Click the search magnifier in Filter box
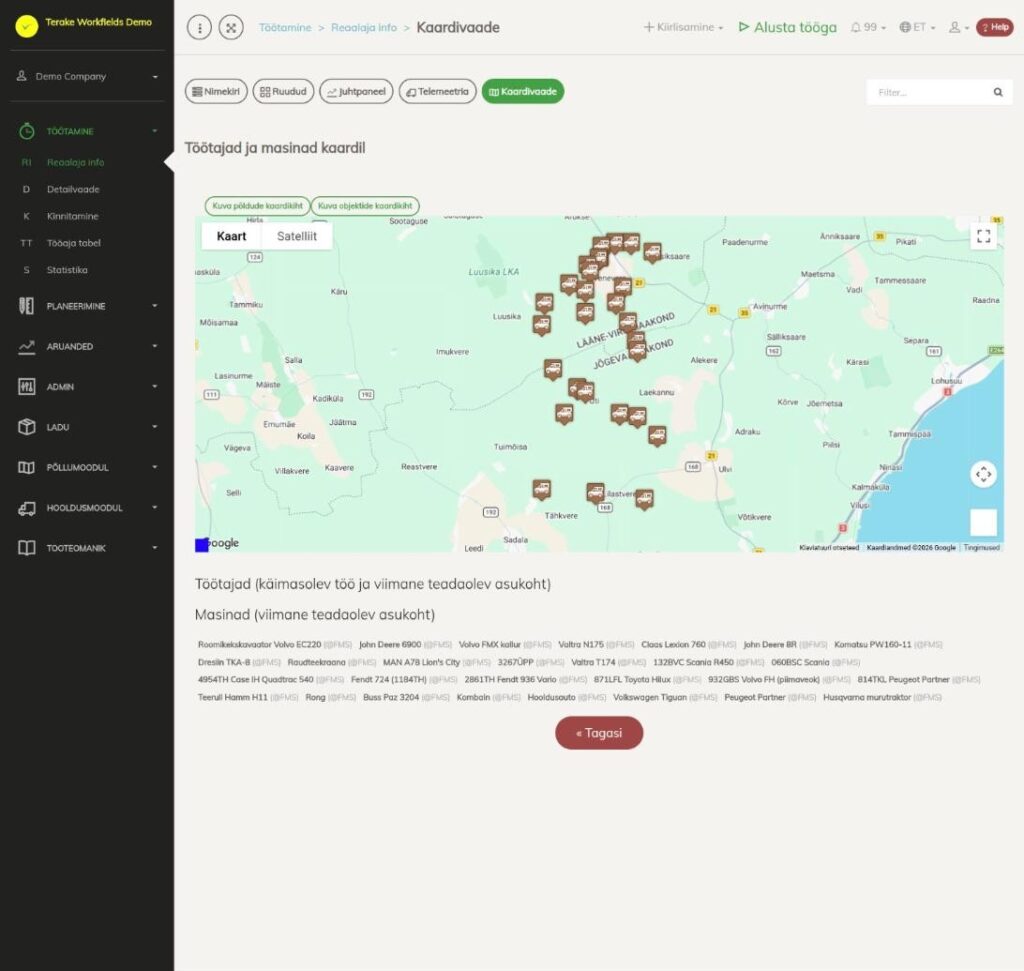The height and width of the screenshot is (971, 1024). [x=998, y=92]
